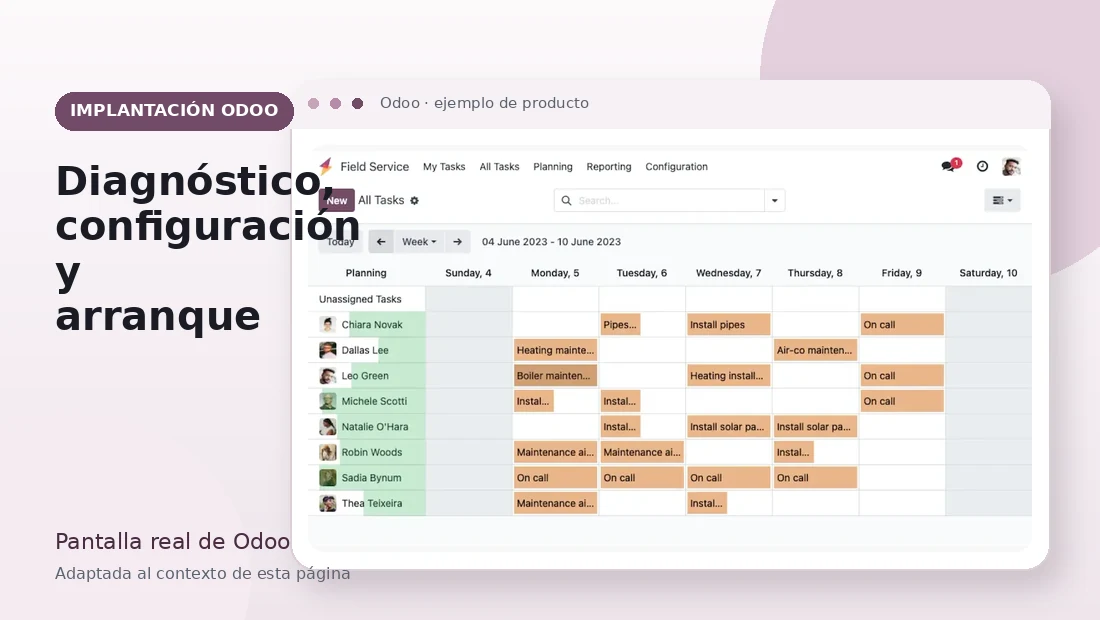Open Thea Teixeira's Monday Maintenance task
This screenshot has width=1100, height=620.
[555, 503]
